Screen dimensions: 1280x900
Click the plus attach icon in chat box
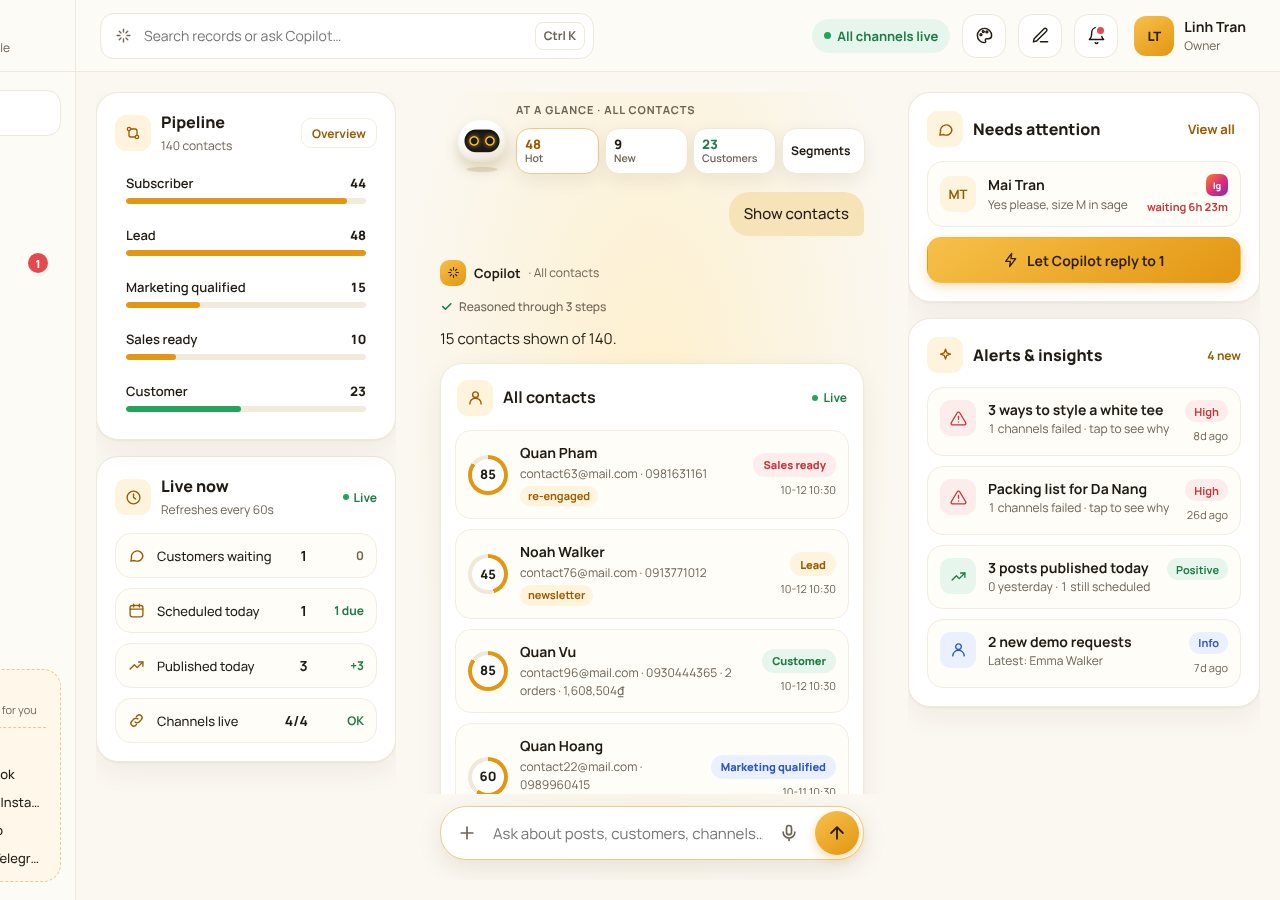(x=467, y=833)
